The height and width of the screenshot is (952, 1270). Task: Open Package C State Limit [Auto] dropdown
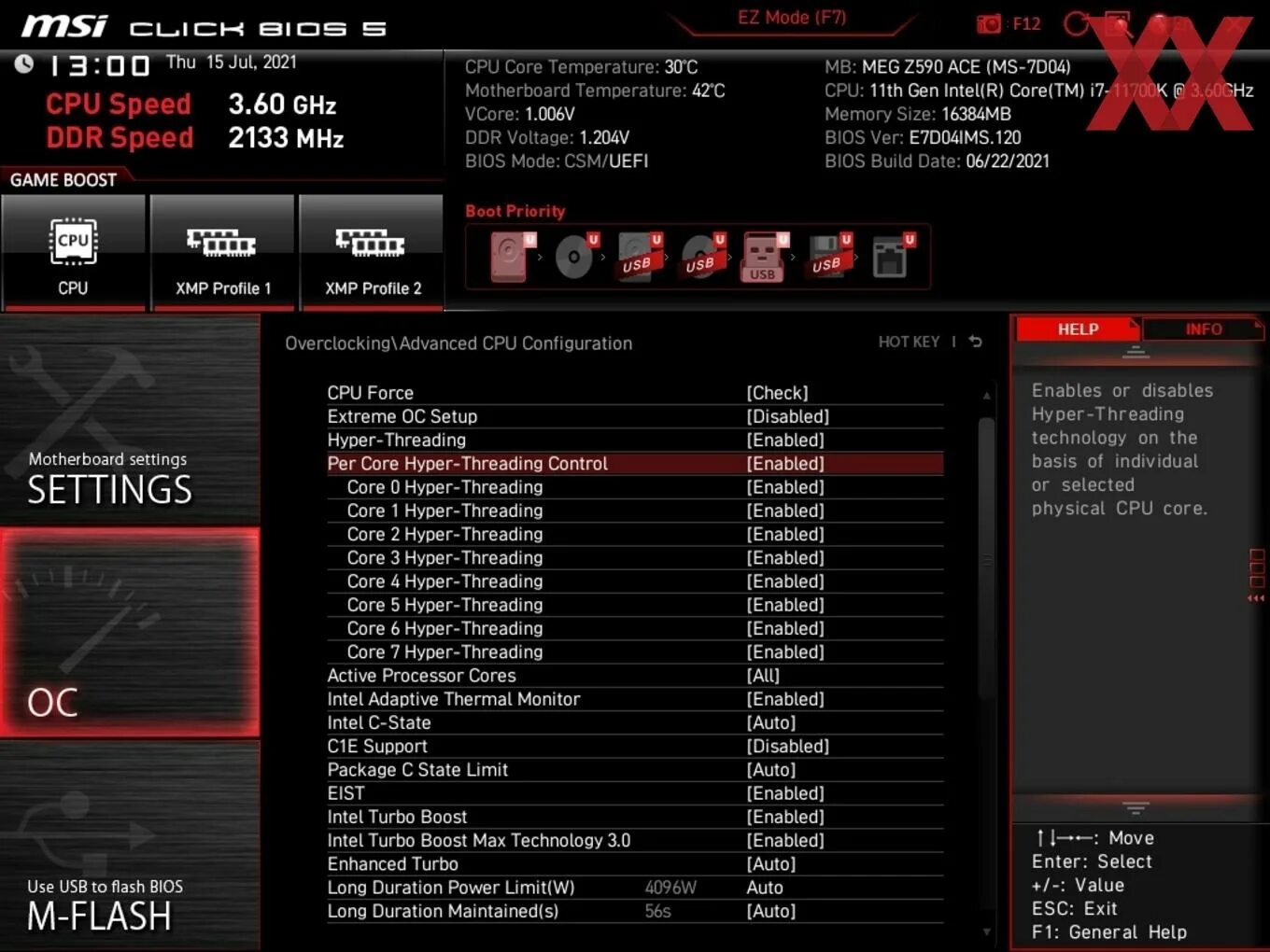[770, 770]
